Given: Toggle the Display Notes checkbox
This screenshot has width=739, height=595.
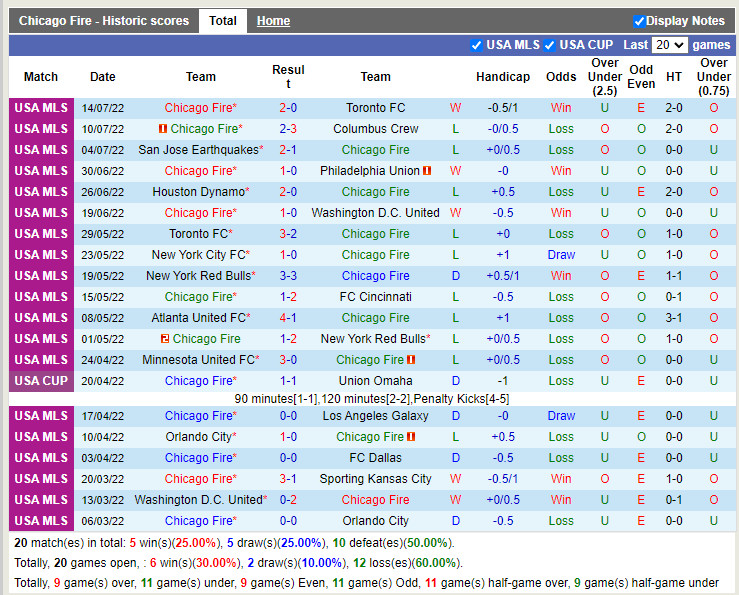Looking at the screenshot, I should click(x=639, y=21).
